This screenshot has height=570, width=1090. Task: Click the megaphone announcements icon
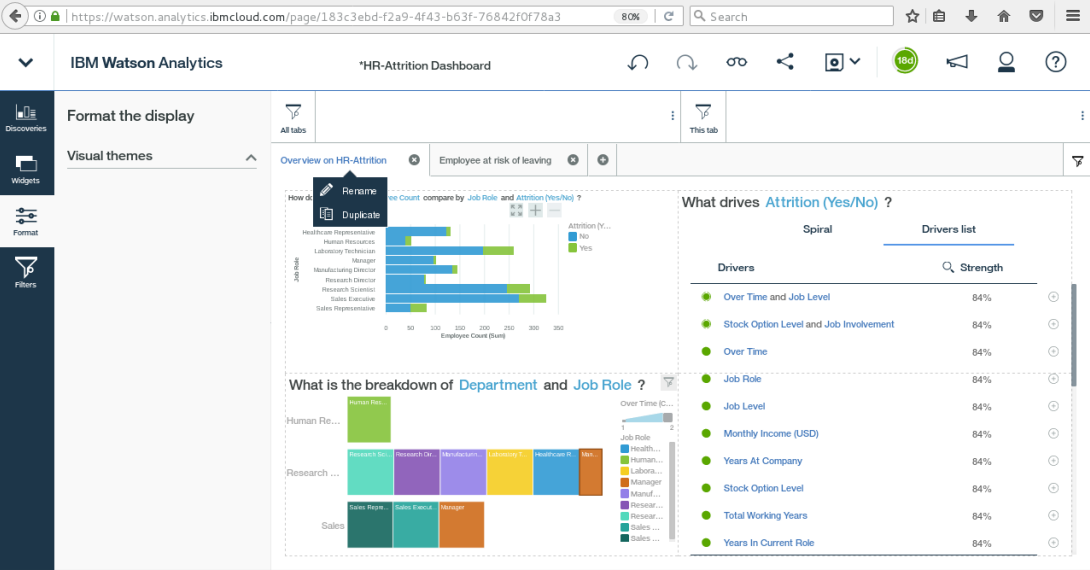[x=957, y=62]
